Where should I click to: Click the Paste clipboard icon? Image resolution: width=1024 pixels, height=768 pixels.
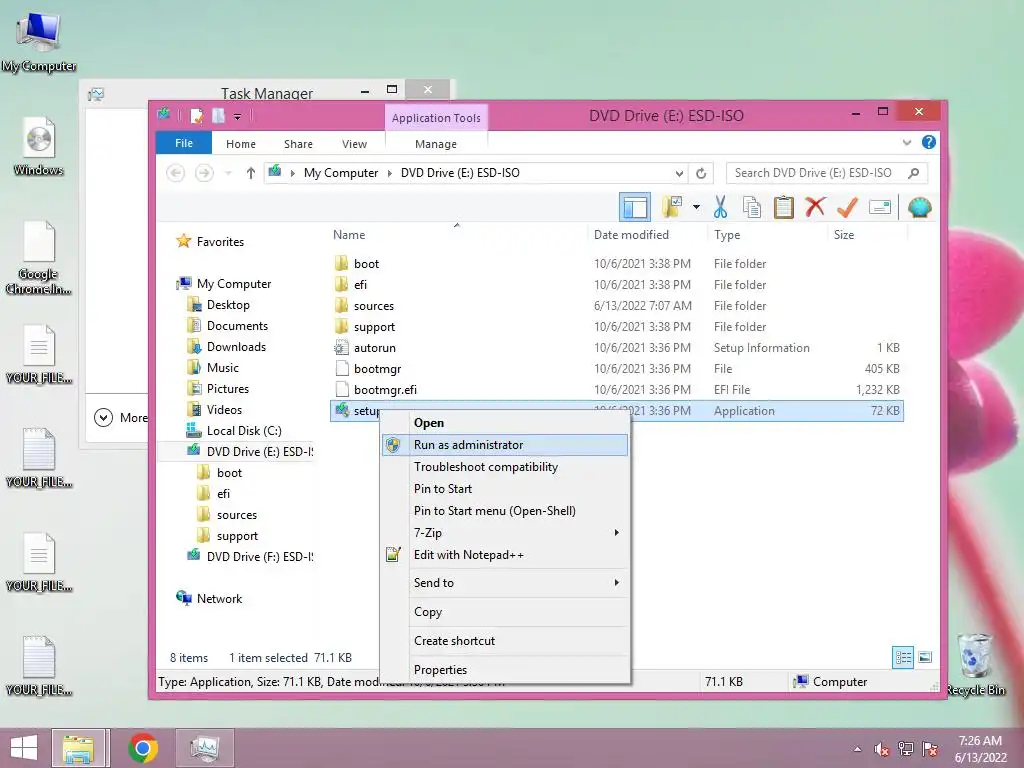[x=783, y=208]
